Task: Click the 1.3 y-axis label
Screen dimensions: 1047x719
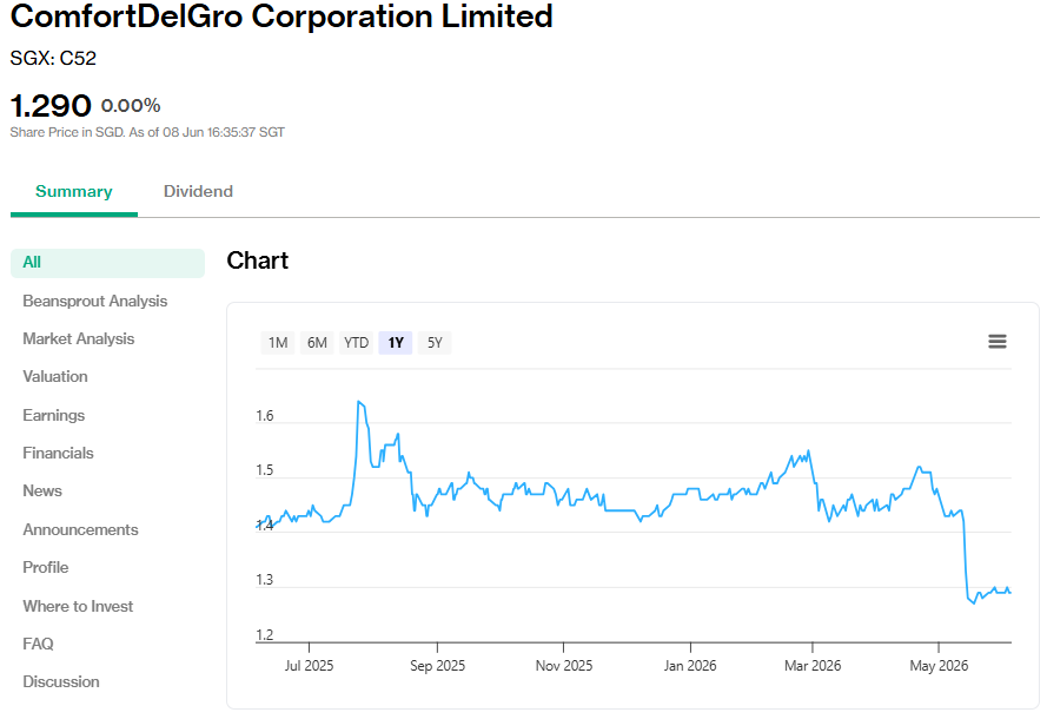Action: (265, 579)
